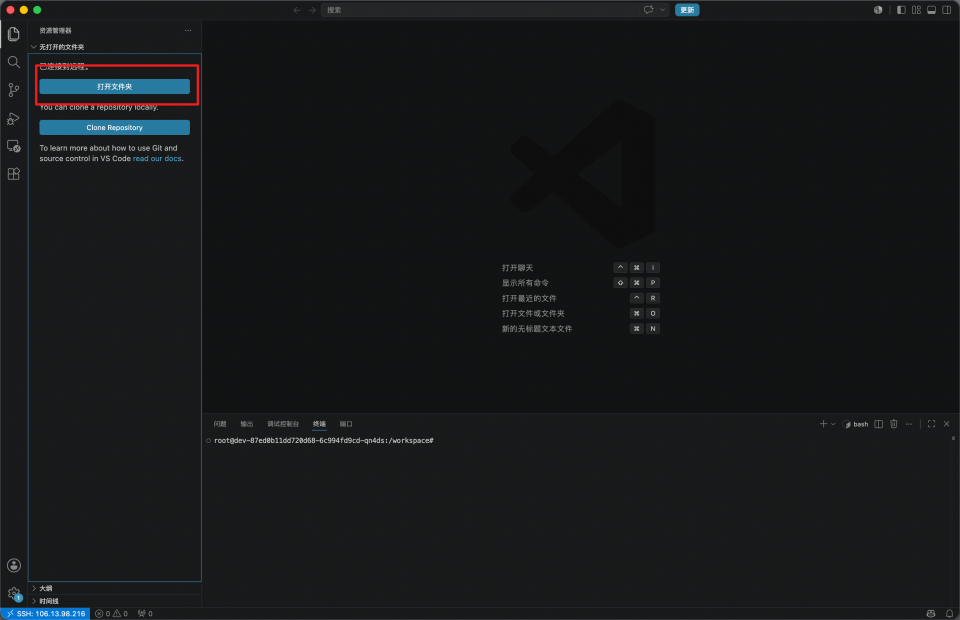Click the navigate back arrow
This screenshot has width=960, height=620.
(297, 10)
